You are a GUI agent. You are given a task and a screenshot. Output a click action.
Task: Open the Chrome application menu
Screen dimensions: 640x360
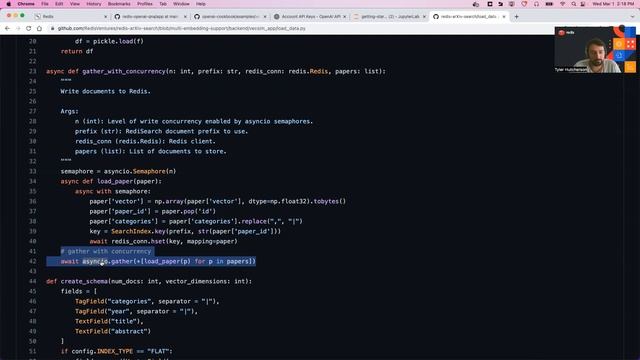(x=26, y=4)
